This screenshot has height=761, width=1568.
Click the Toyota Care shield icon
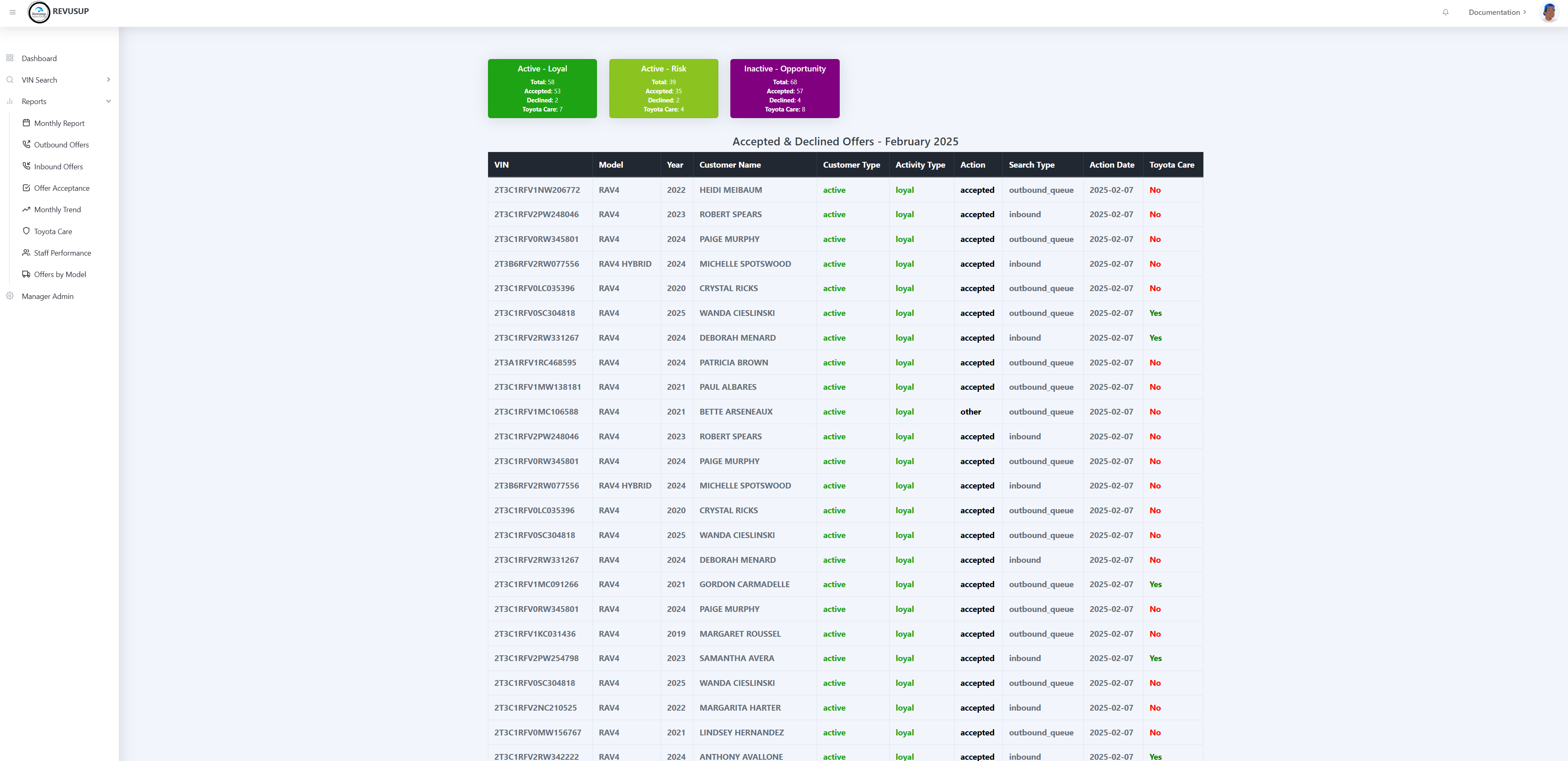point(26,231)
